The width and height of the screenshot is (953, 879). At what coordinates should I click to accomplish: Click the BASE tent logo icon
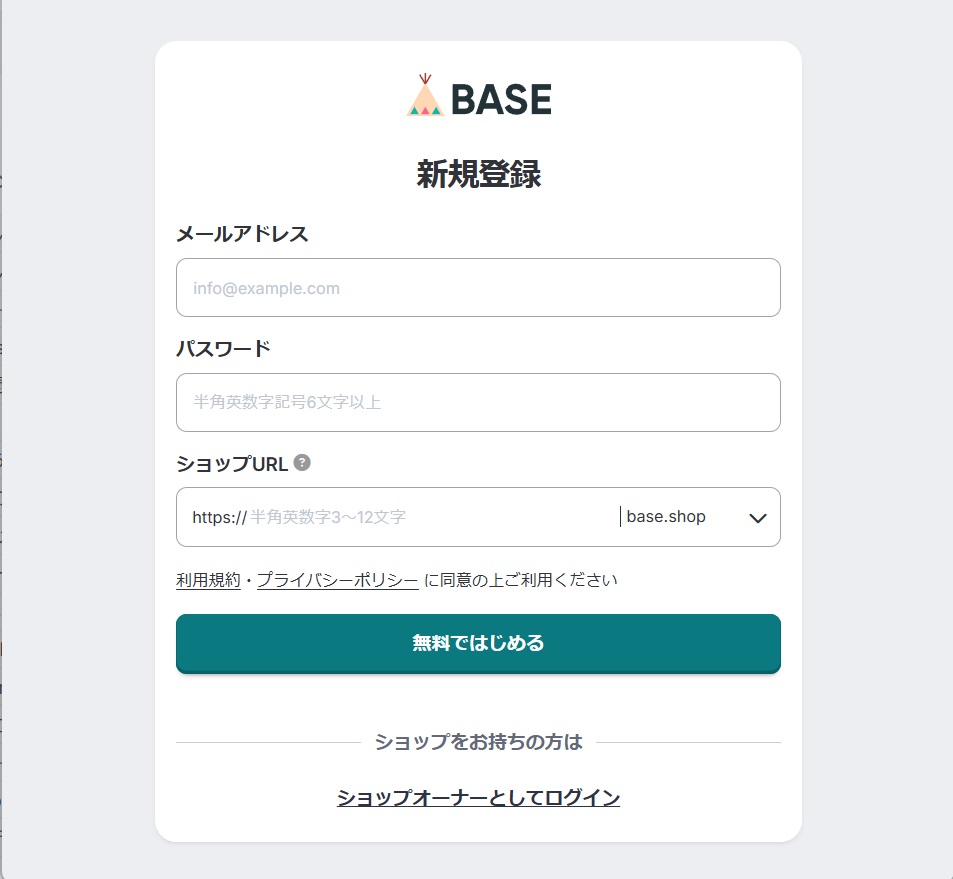click(x=425, y=97)
